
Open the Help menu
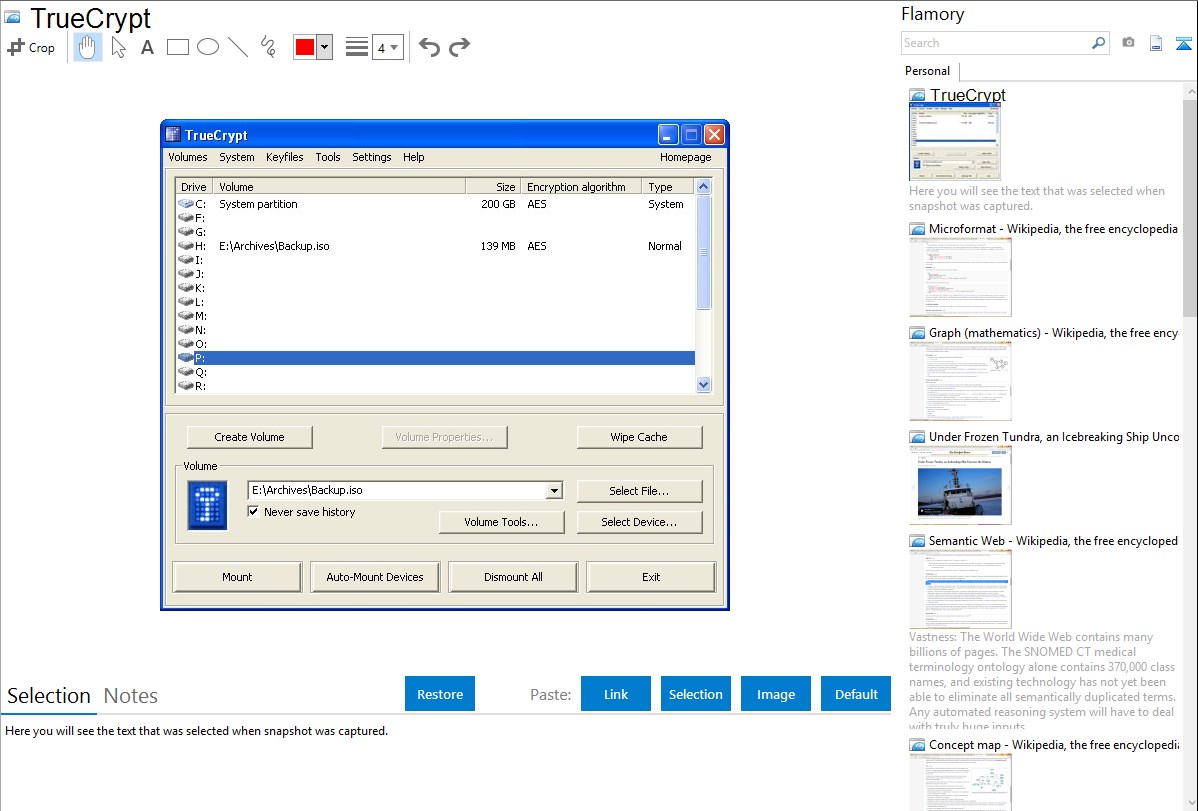413,157
